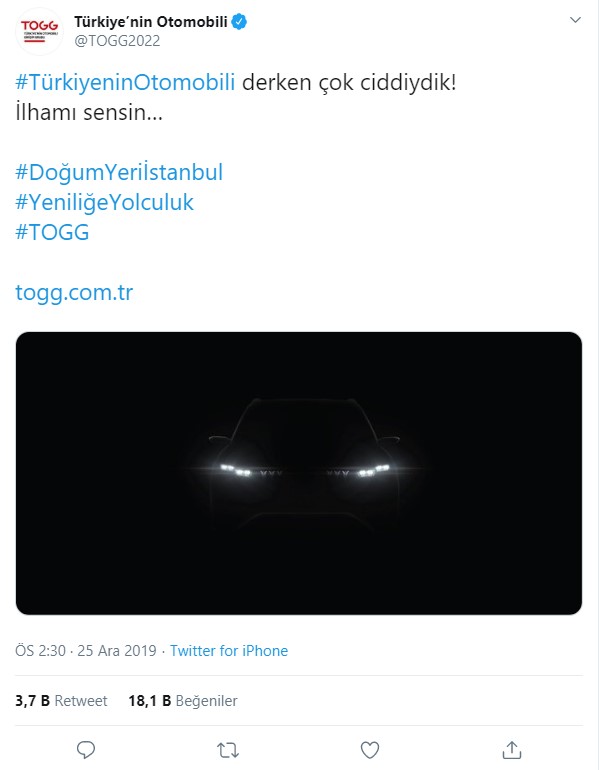Open hashtag #YeniliğeYolculuk
The image size is (599, 770).
(105, 202)
